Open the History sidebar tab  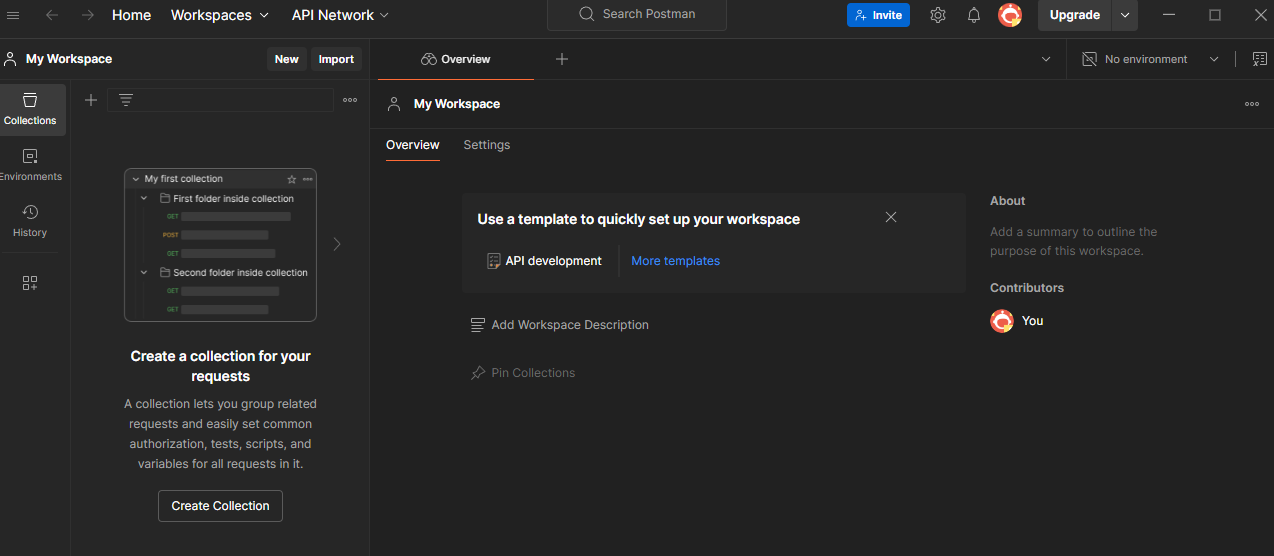30,222
